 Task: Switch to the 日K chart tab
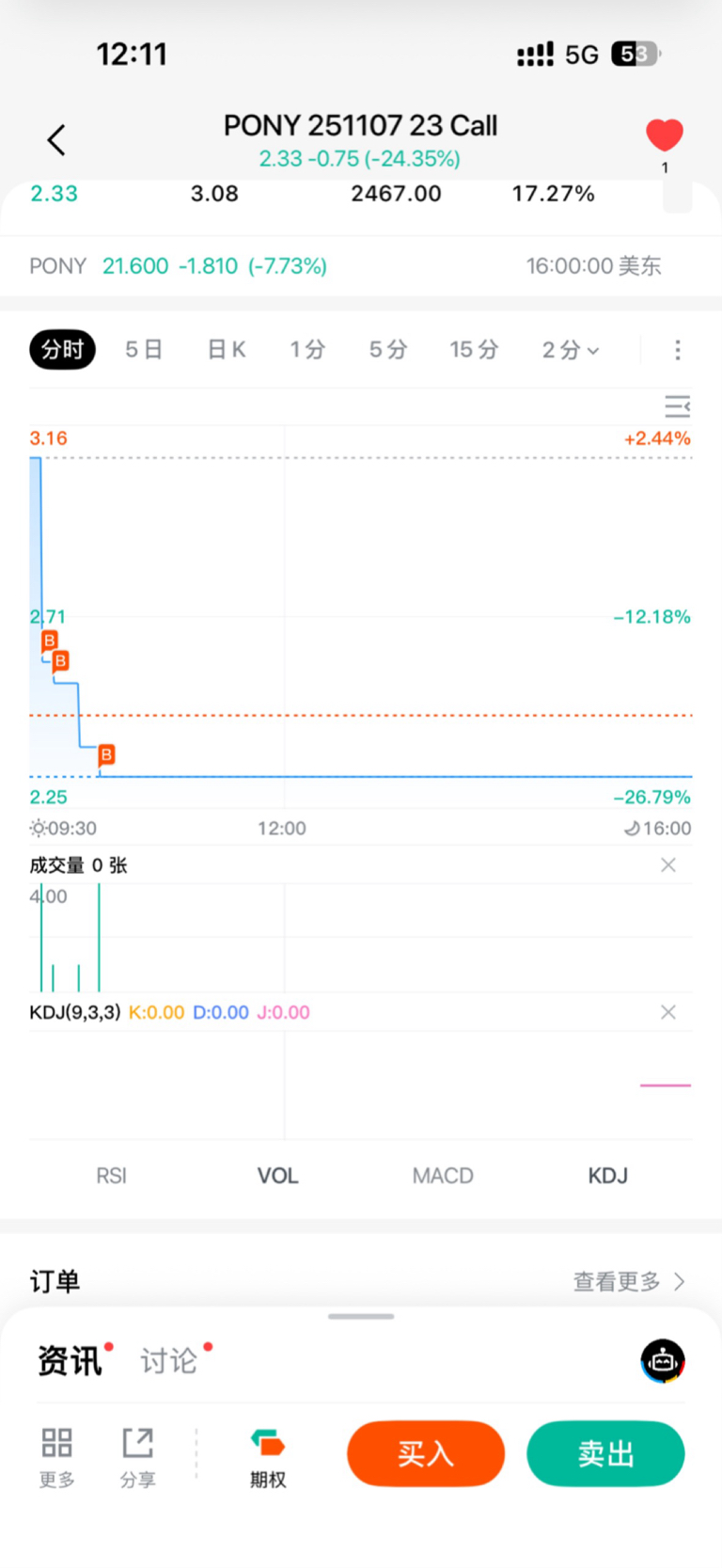(x=226, y=350)
